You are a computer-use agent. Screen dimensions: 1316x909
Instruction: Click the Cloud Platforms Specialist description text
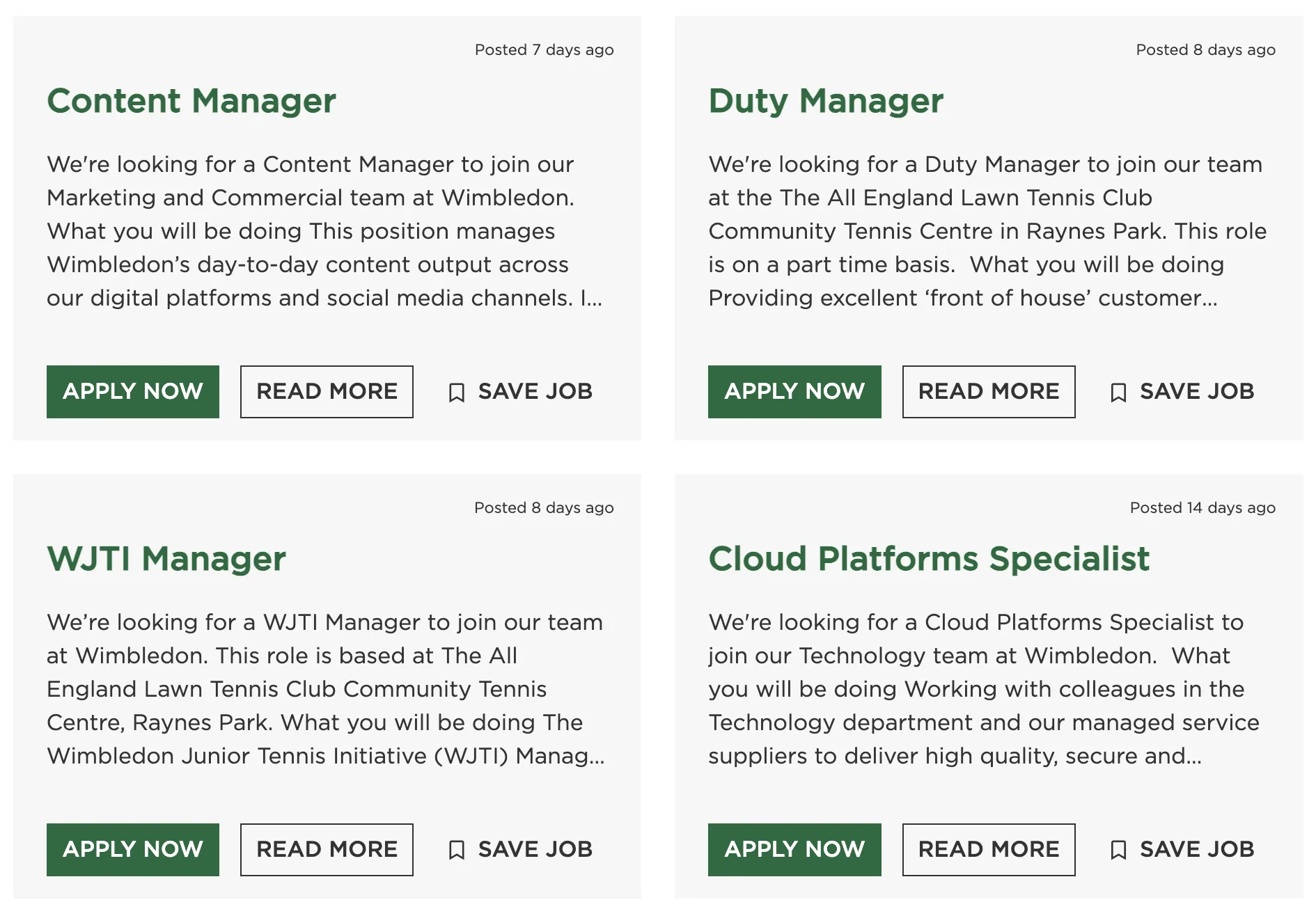(x=983, y=689)
